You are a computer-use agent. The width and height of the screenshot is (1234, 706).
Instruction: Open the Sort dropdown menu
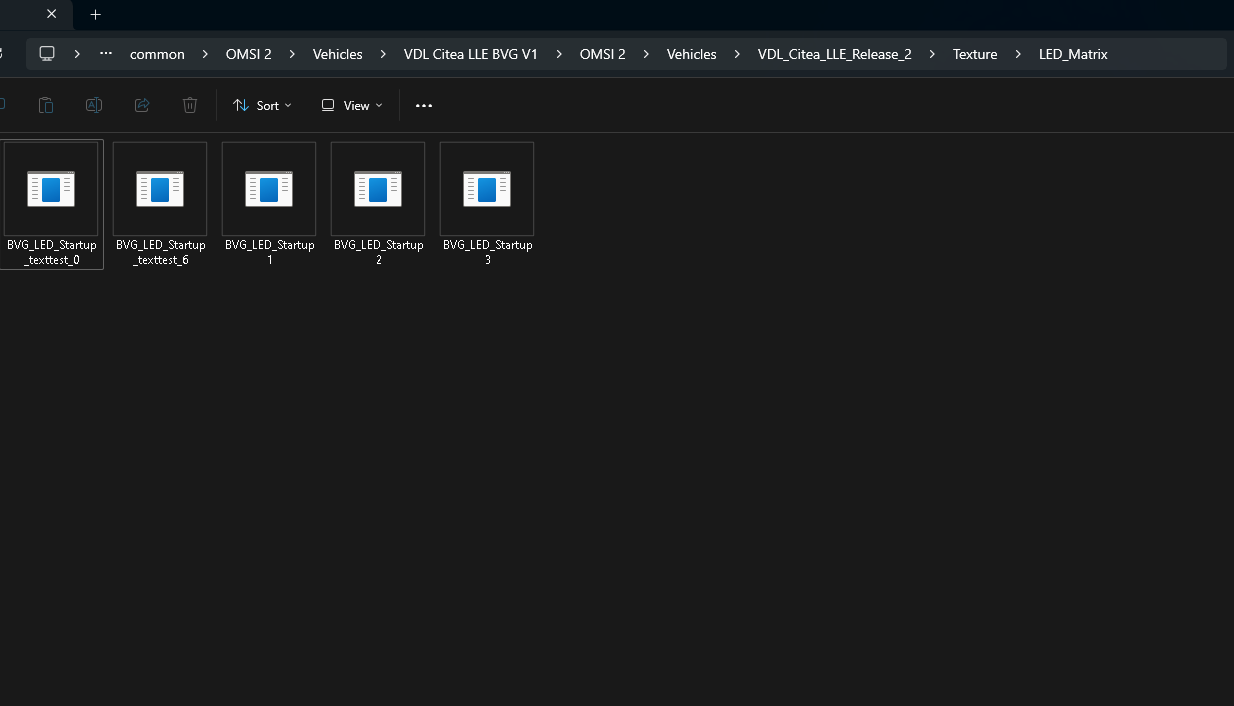pos(262,105)
